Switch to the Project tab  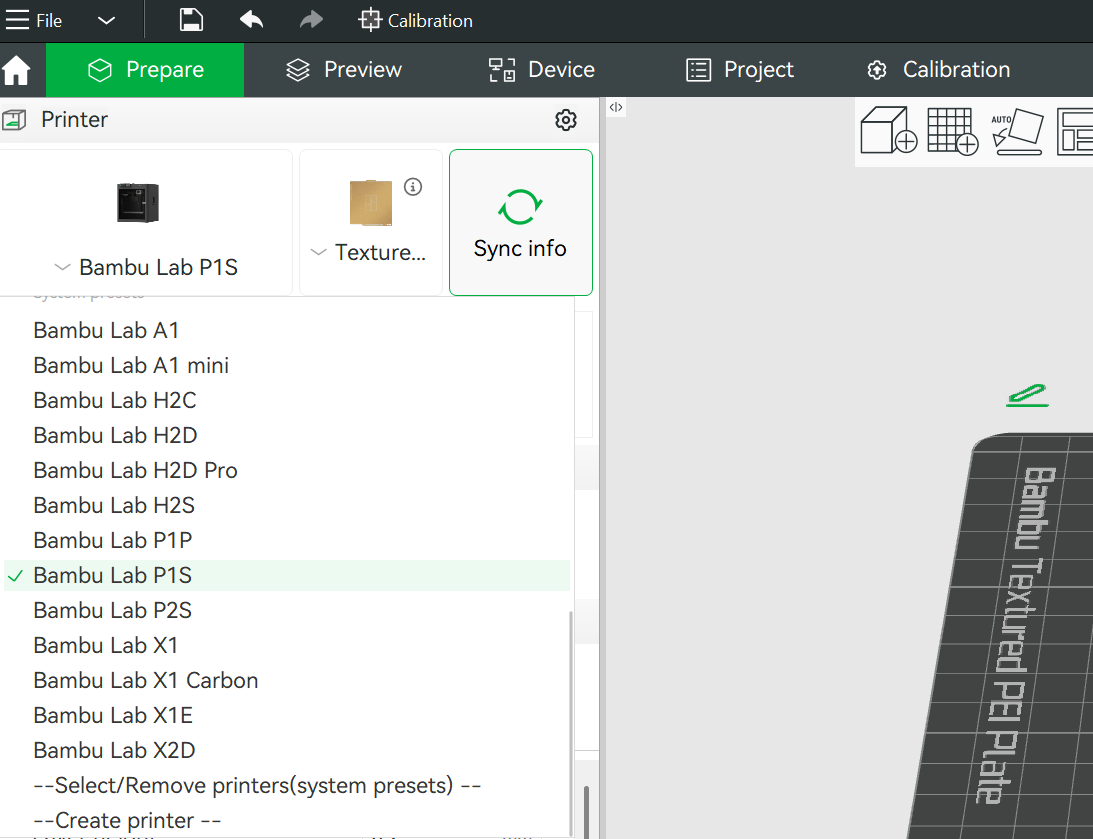740,70
